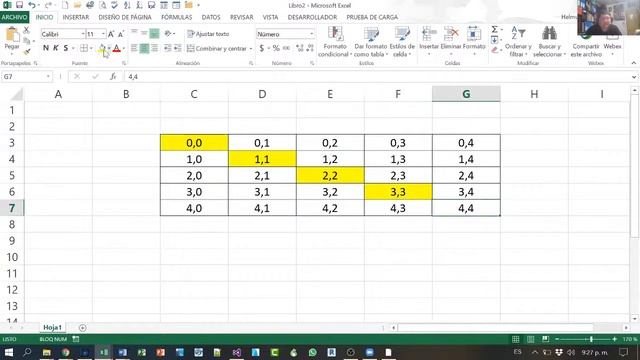This screenshot has height=360, width=640.
Task: Open Formato condicional menu
Action: tap(334, 42)
